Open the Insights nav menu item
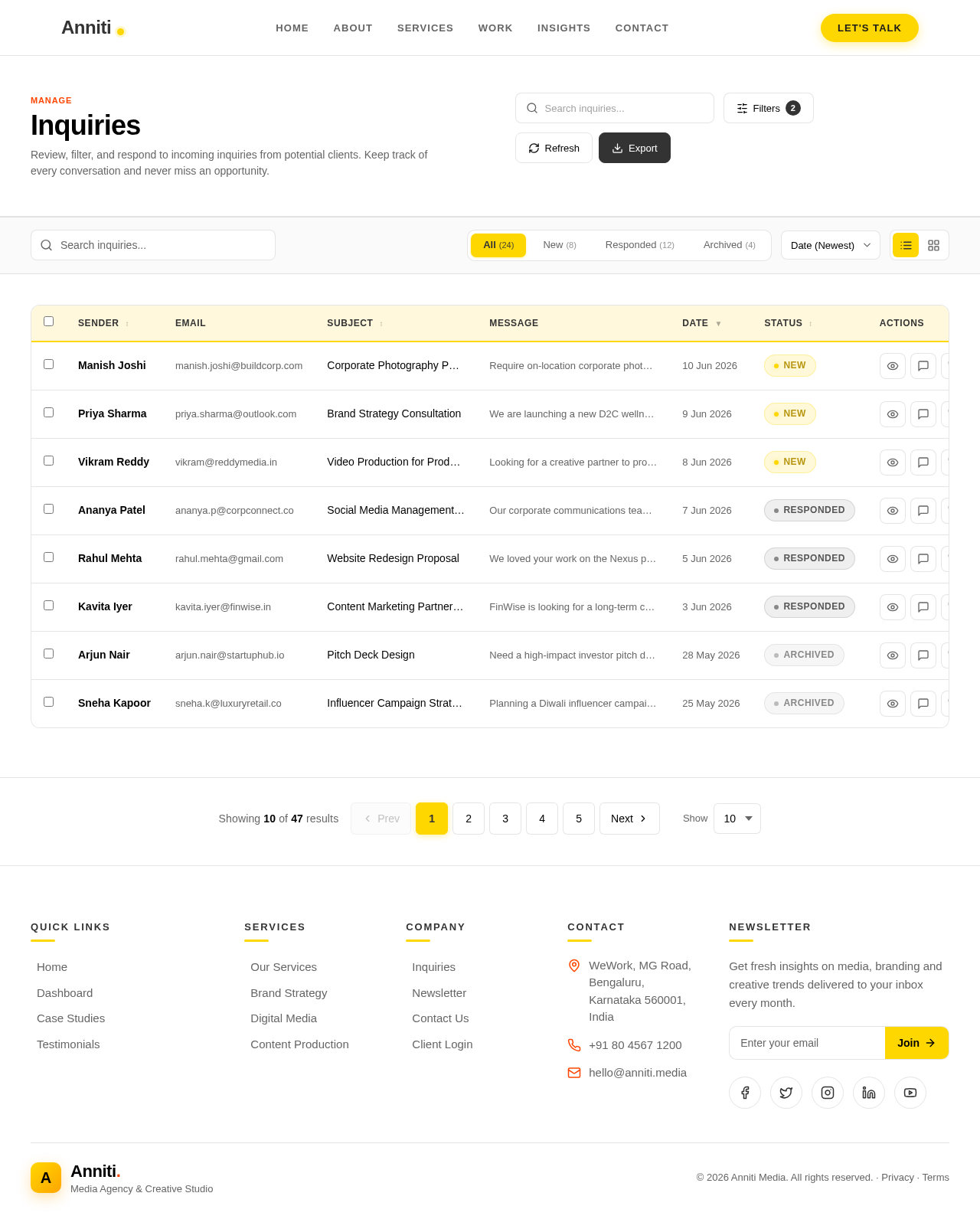 (x=564, y=28)
